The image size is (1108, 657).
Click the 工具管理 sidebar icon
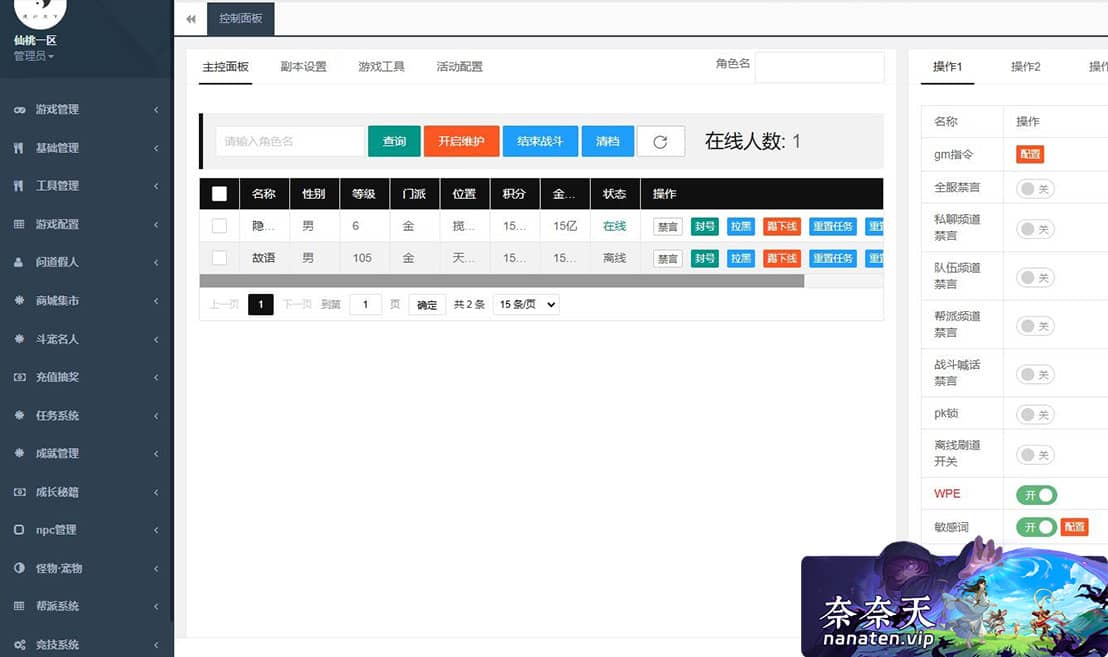tap(19, 186)
